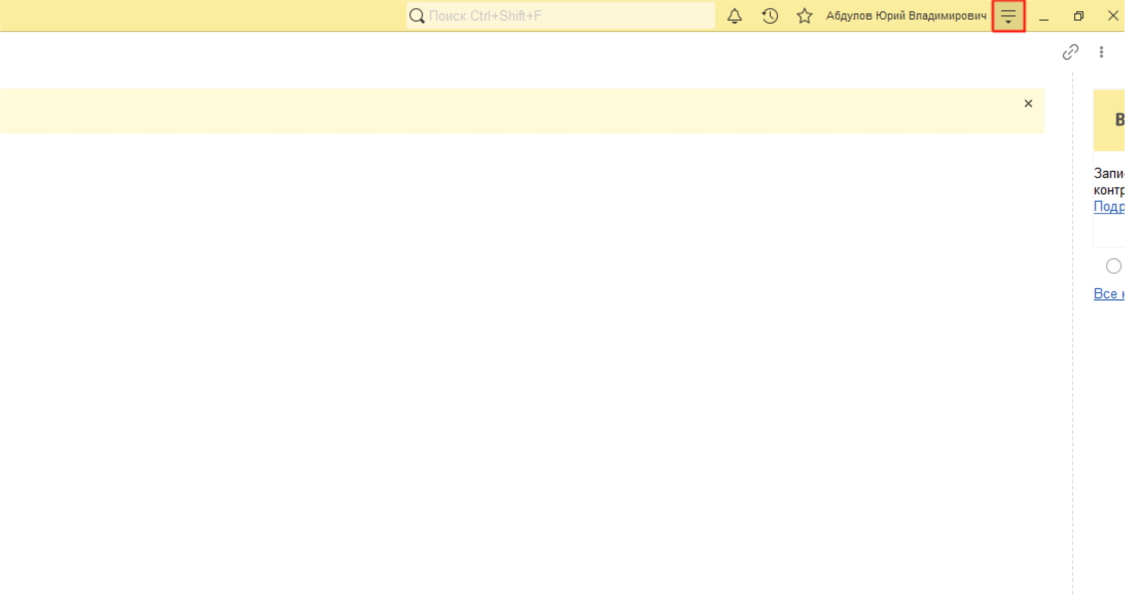The width and height of the screenshot is (1125, 600).
Task: Click the dashed vertical panel divider
Action: coord(1073,400)
